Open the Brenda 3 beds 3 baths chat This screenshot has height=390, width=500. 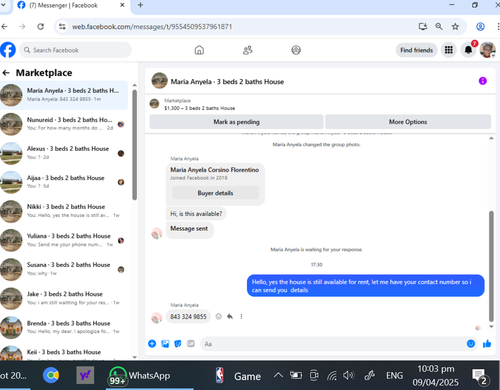tap(64, 327)
